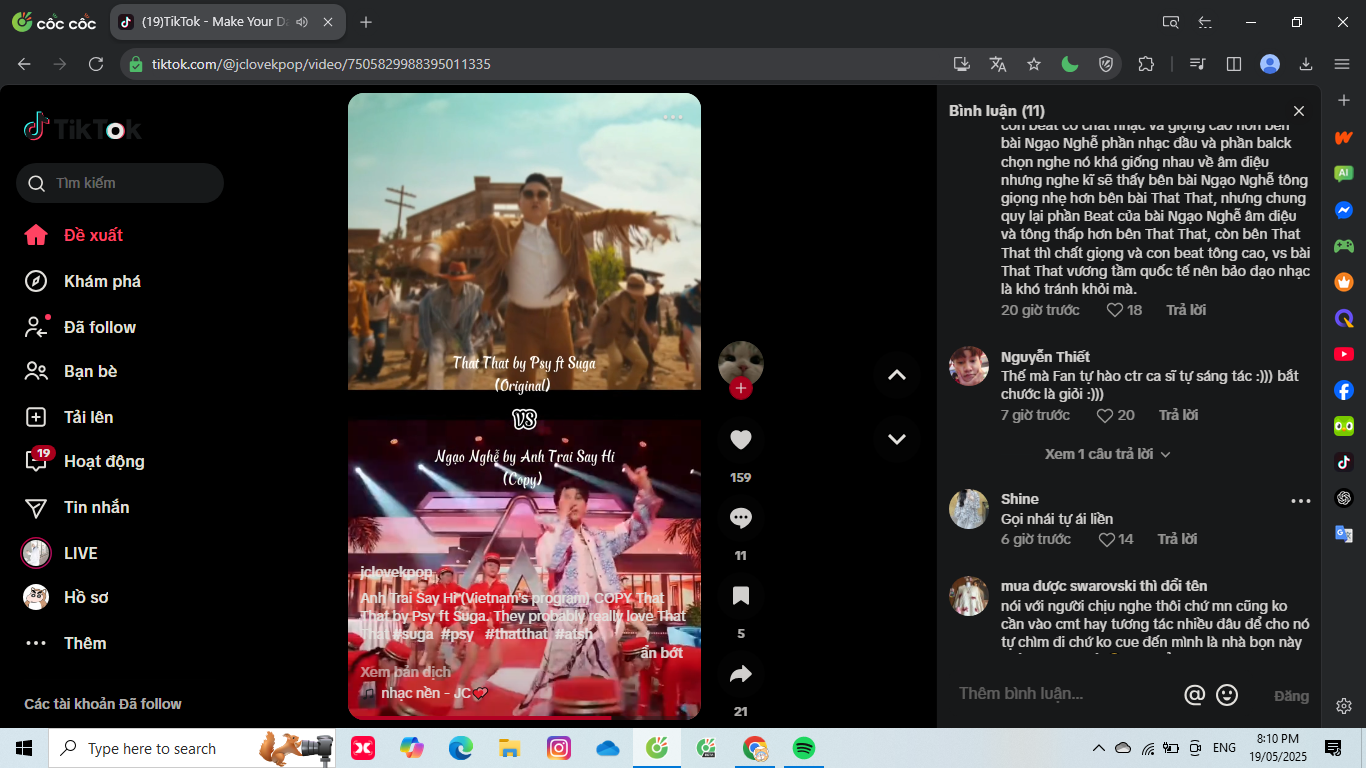Click "Xem bản dịch" translation link

coord(405,672)
